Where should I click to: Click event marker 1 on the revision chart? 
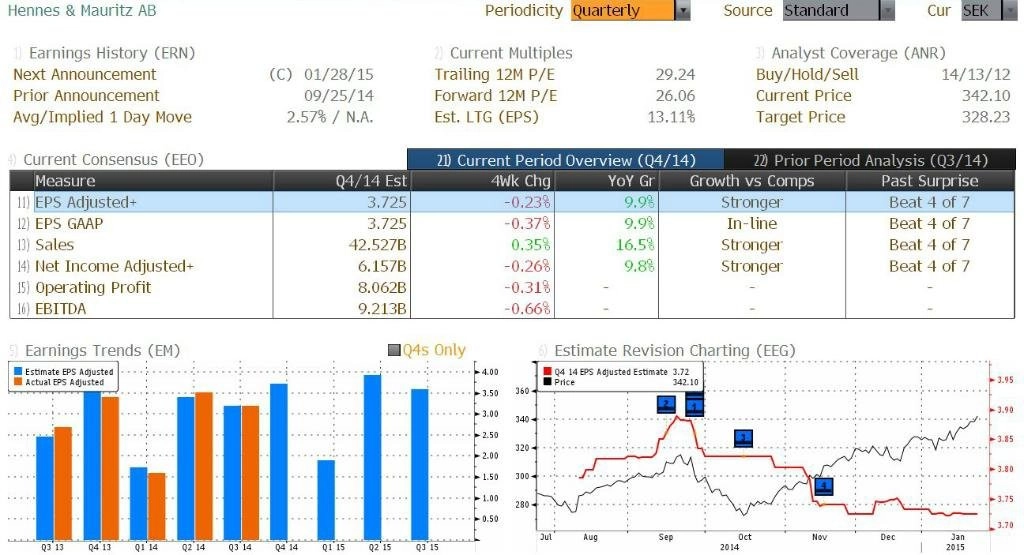click(694, 405)
